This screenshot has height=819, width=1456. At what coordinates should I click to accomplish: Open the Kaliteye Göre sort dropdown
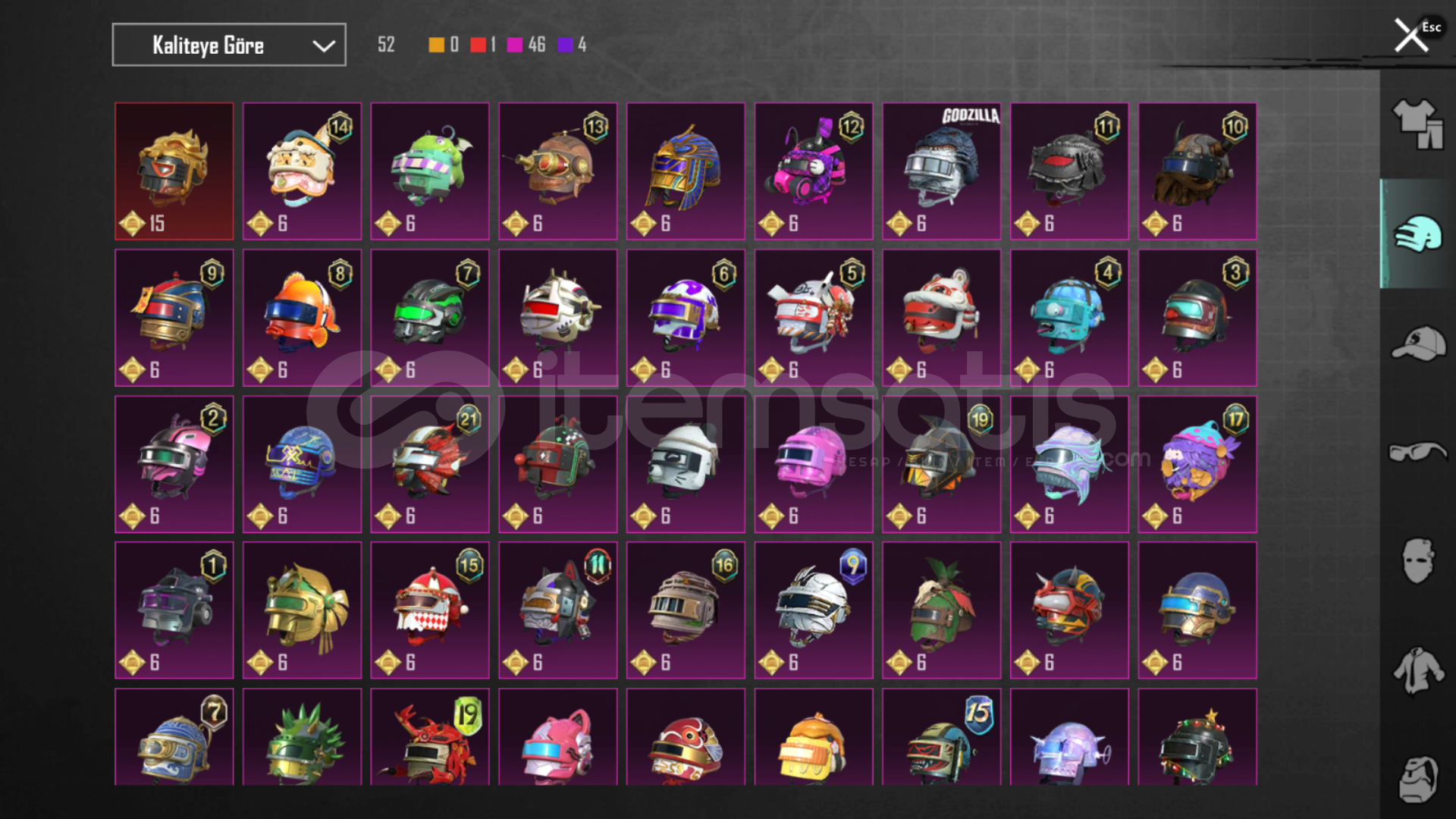229,45
